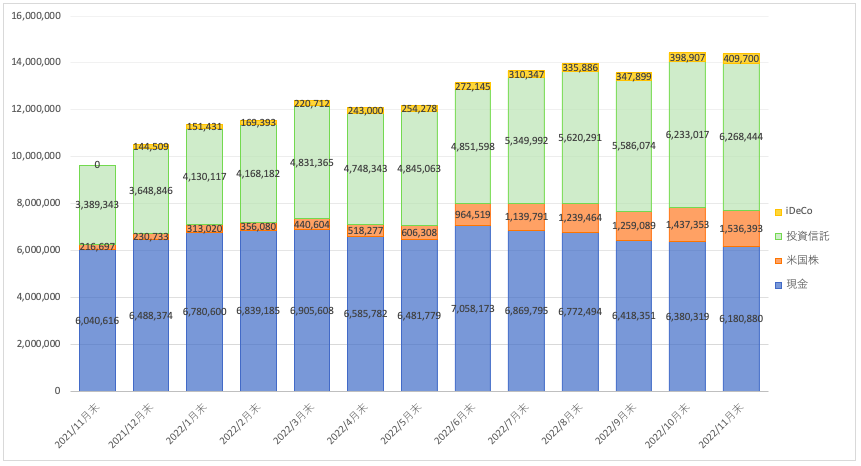
Task: Select the 2022/6月末 x-axis label
Action: click(459, 426)
